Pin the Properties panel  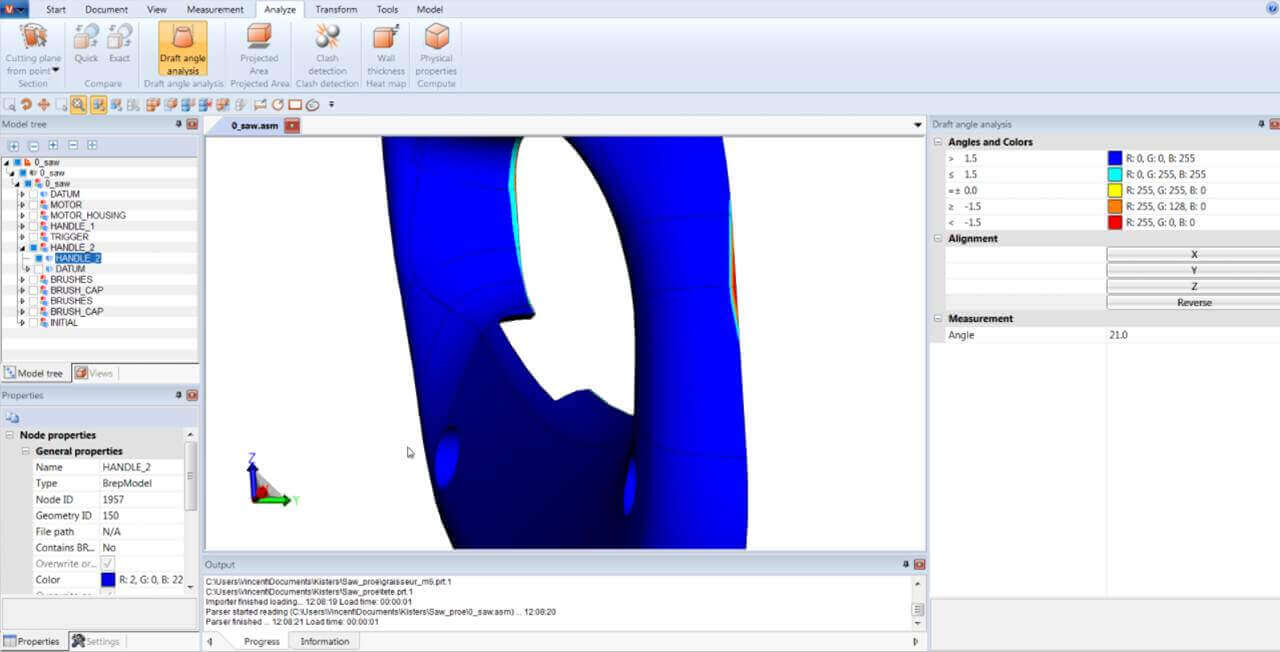[x=179, y=395]
